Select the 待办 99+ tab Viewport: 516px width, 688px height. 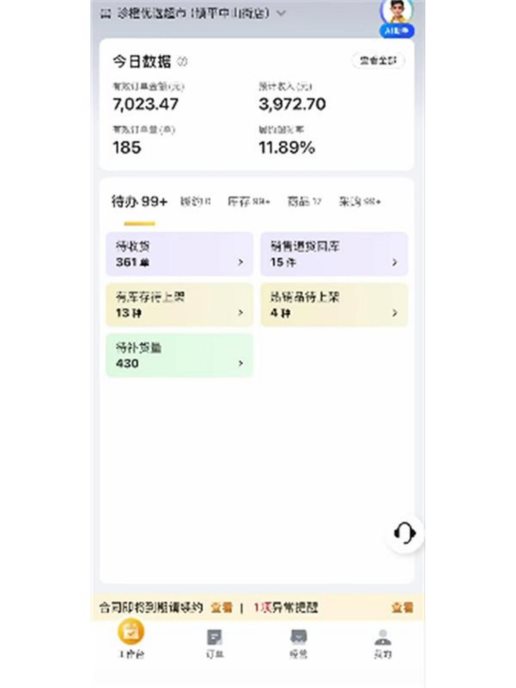point(139,201)
